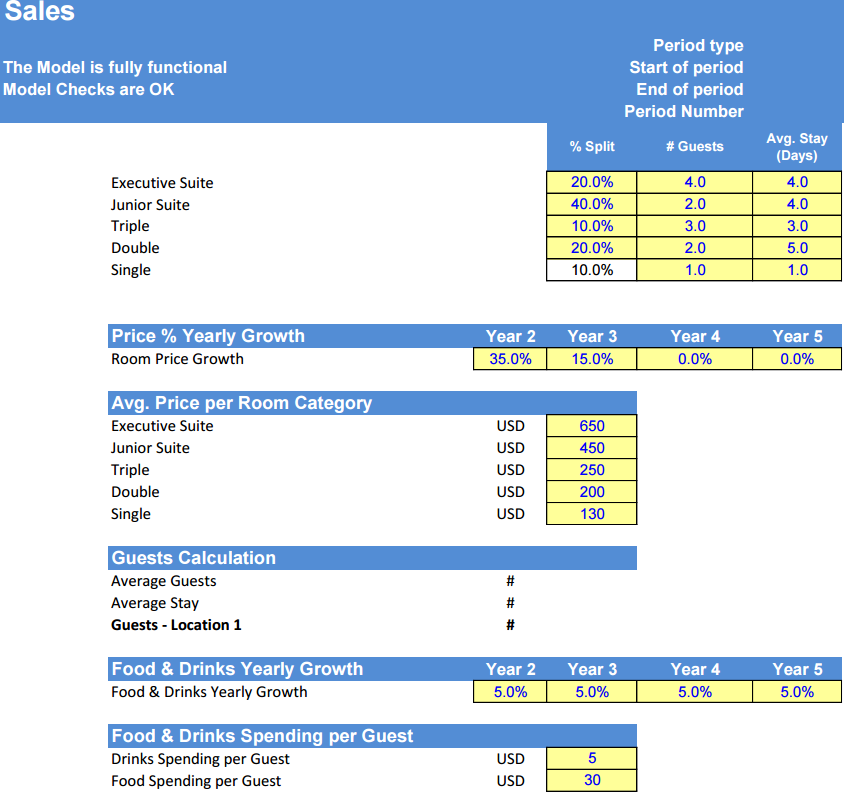Select the Triple price 250 cell
Viewport: 844px width, 808px height.
coord(592,470)
